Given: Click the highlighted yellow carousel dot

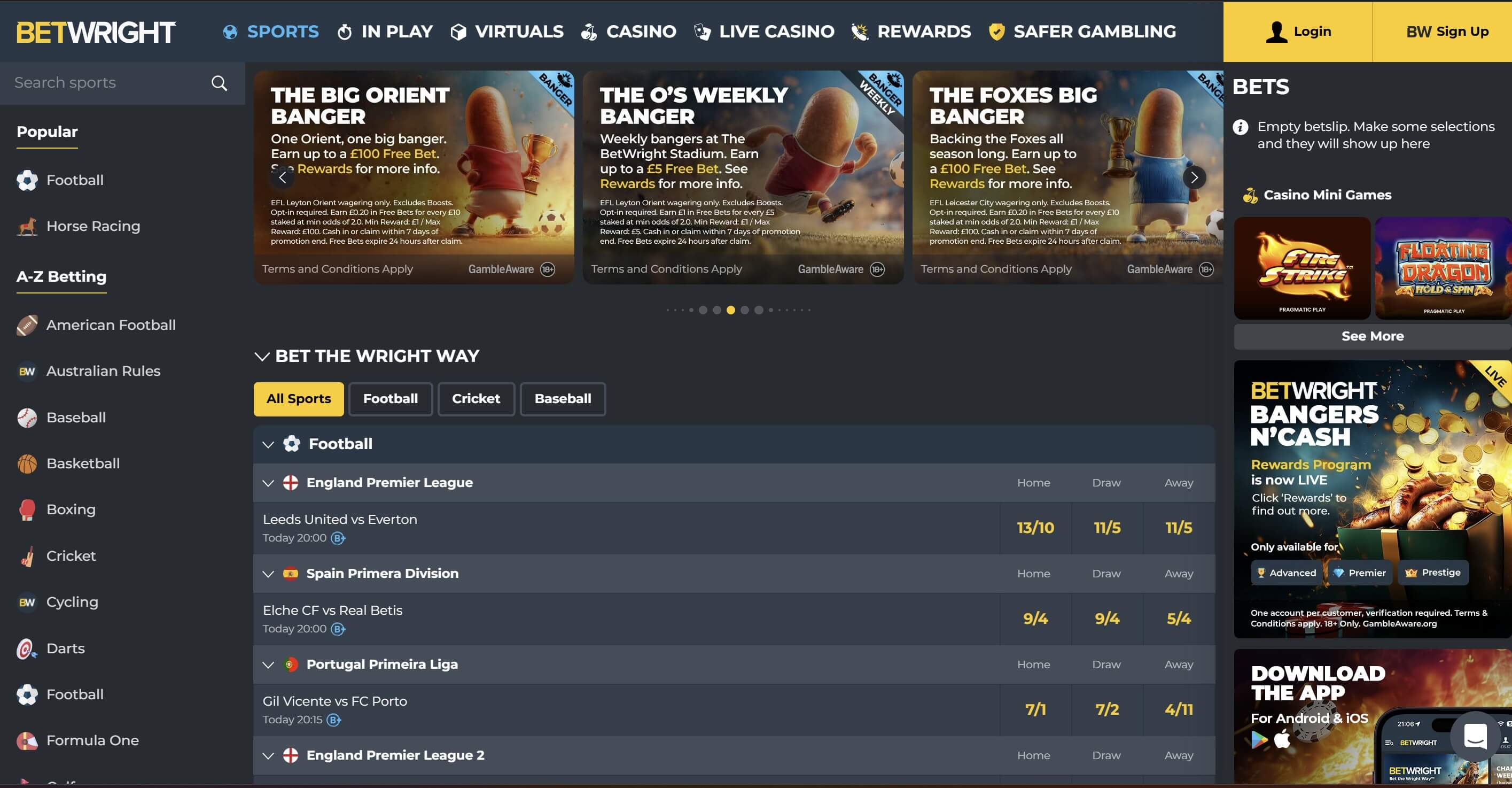Looking at the screenshot, I should pos(731,310).
